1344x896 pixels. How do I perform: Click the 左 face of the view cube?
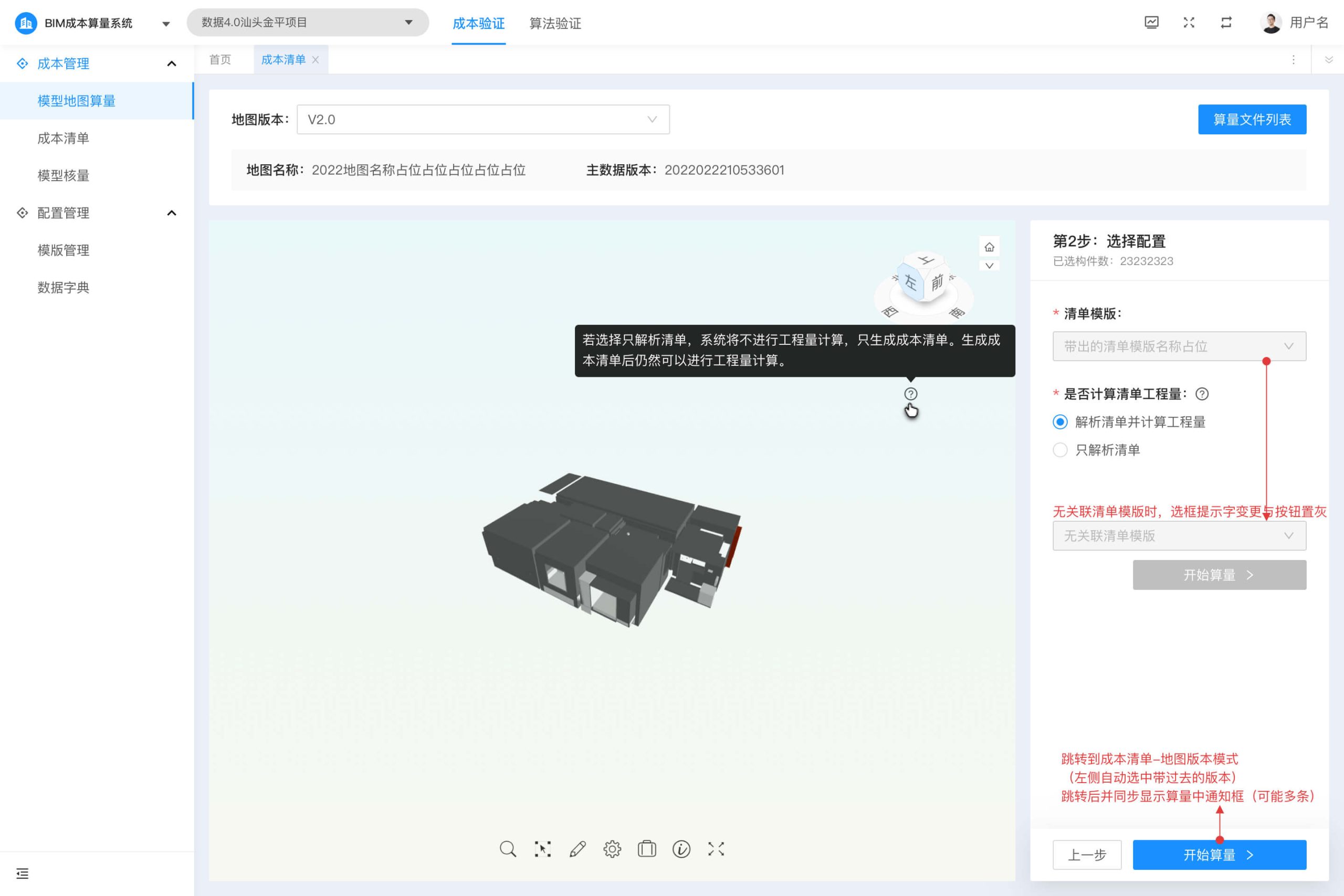click(x=911, y=282)
